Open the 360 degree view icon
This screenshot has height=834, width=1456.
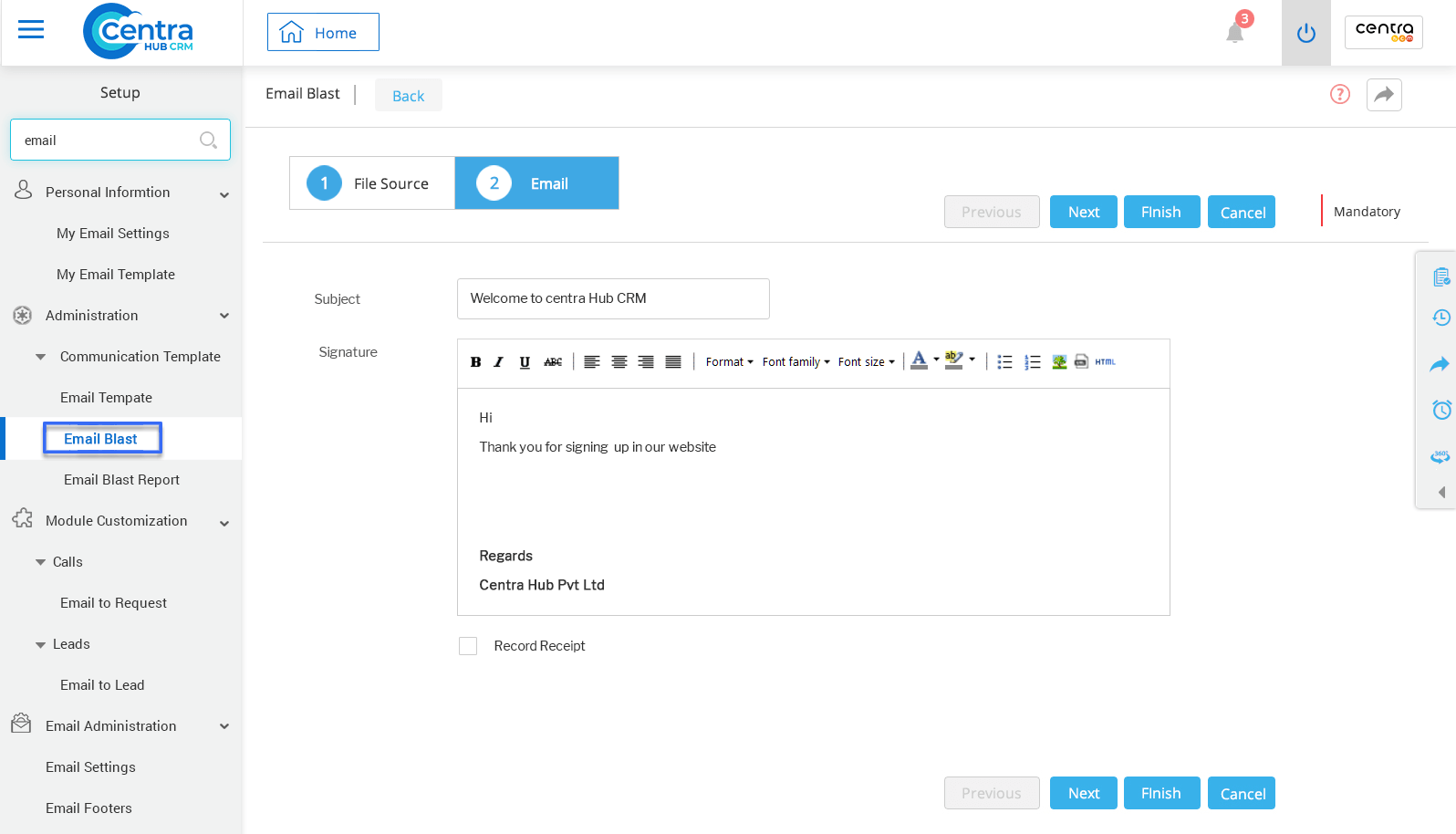[1440, 456]
